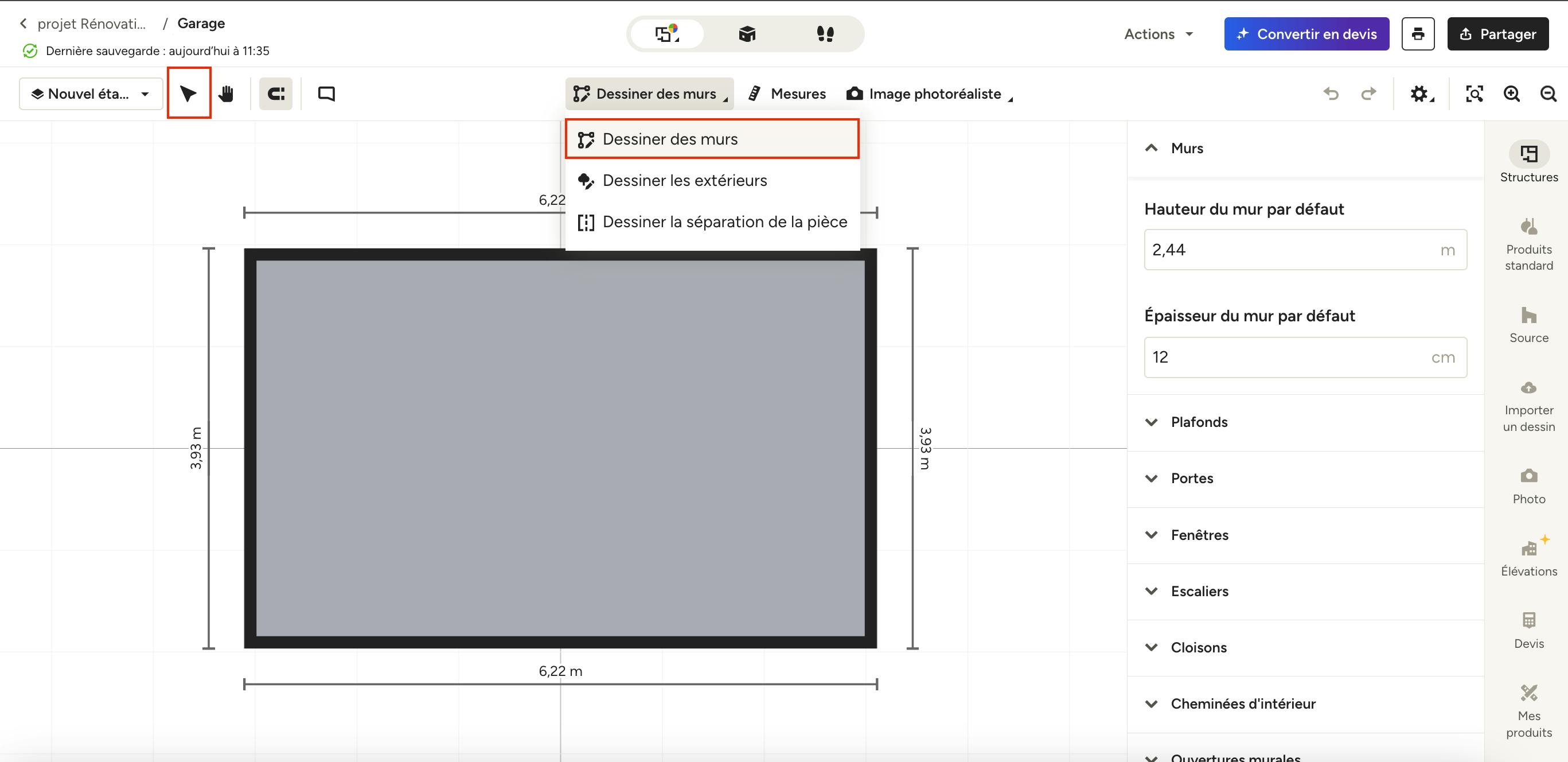
Task: Collapse the Murs section
Action: (1305, 148)
